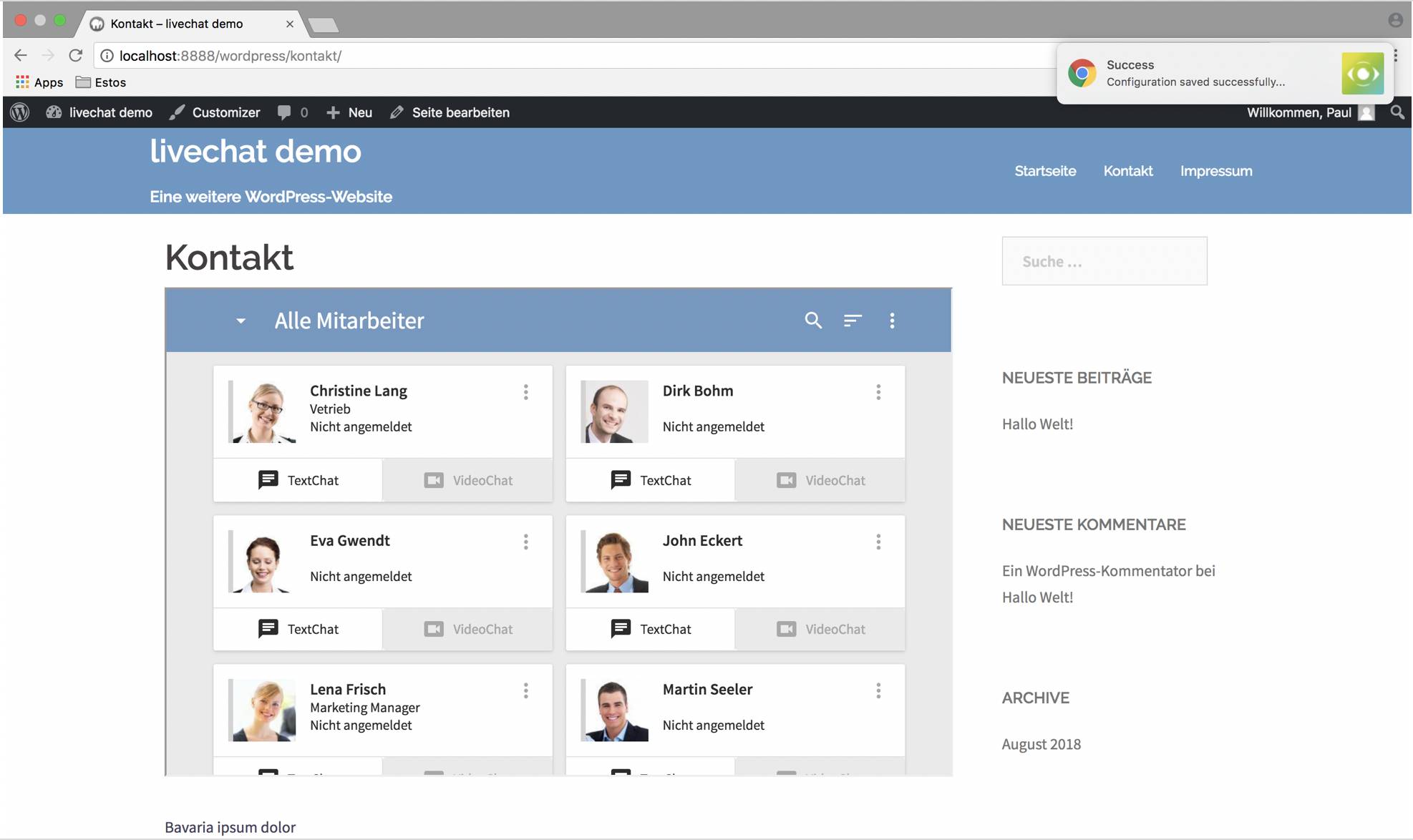Open widget's three-dot overflow menu in header
The width and height of the screenshot is (1413, 840).
pos(892,321)
